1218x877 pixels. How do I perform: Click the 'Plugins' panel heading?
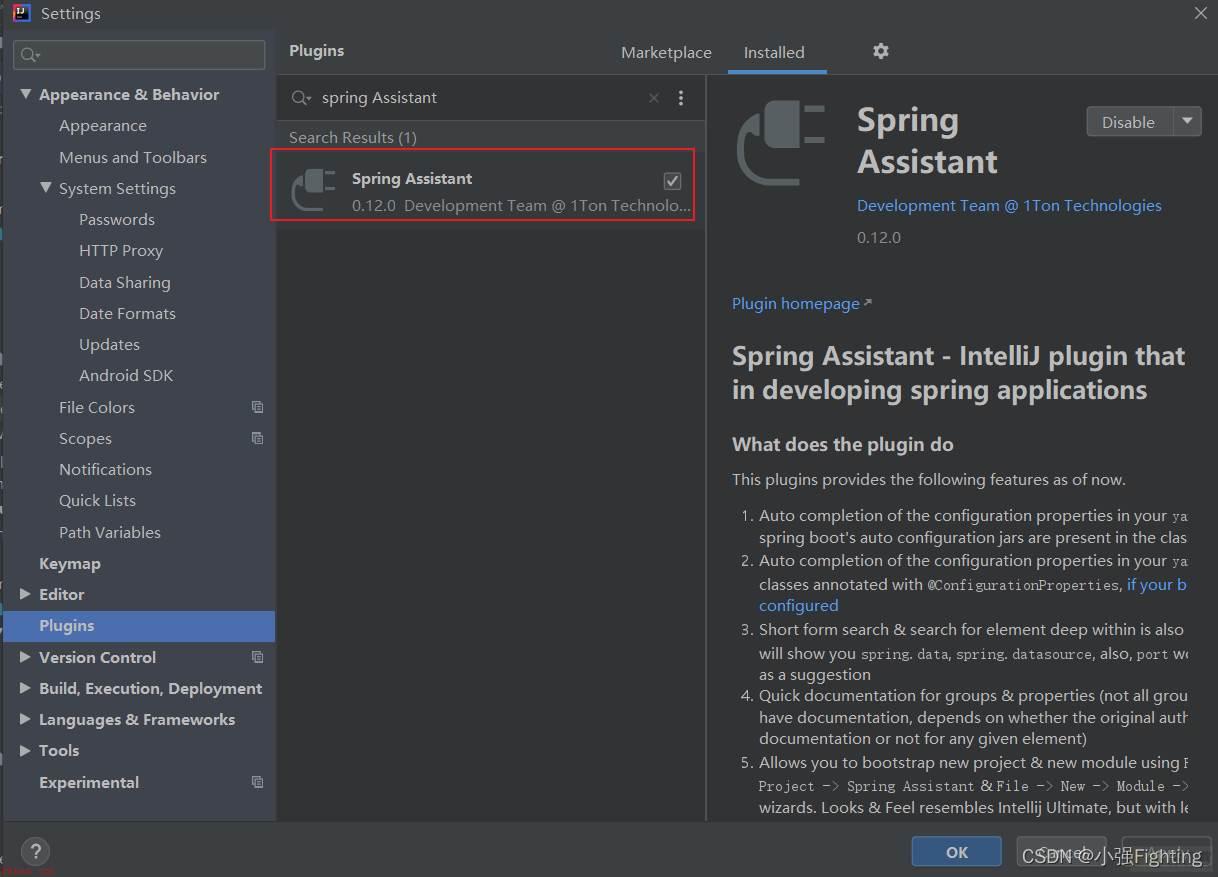(316, 51)
